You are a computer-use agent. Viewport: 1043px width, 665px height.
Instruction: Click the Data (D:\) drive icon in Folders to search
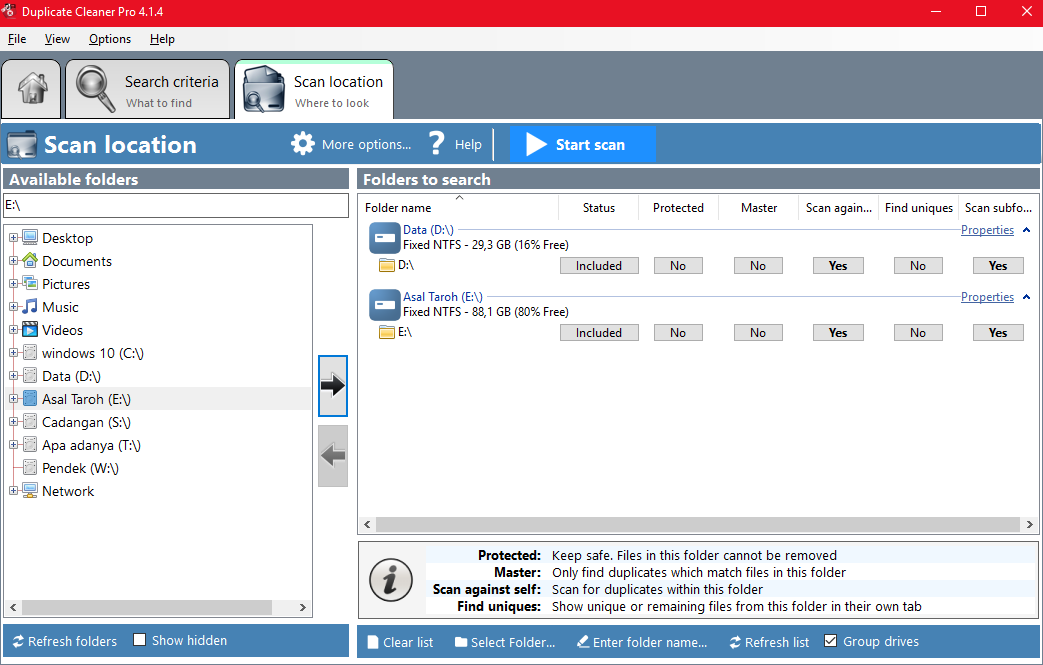click(x=384, y=238)
